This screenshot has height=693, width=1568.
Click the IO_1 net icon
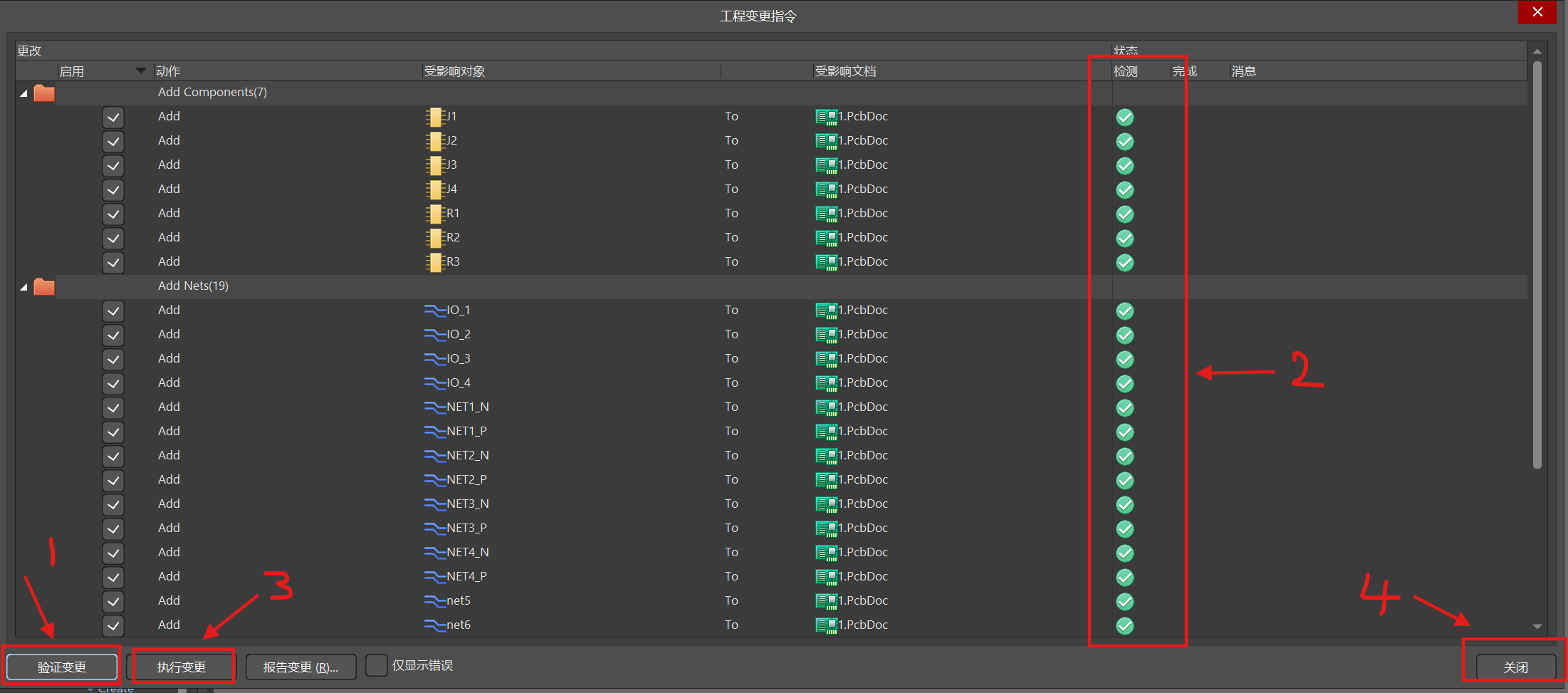[434, 311]
